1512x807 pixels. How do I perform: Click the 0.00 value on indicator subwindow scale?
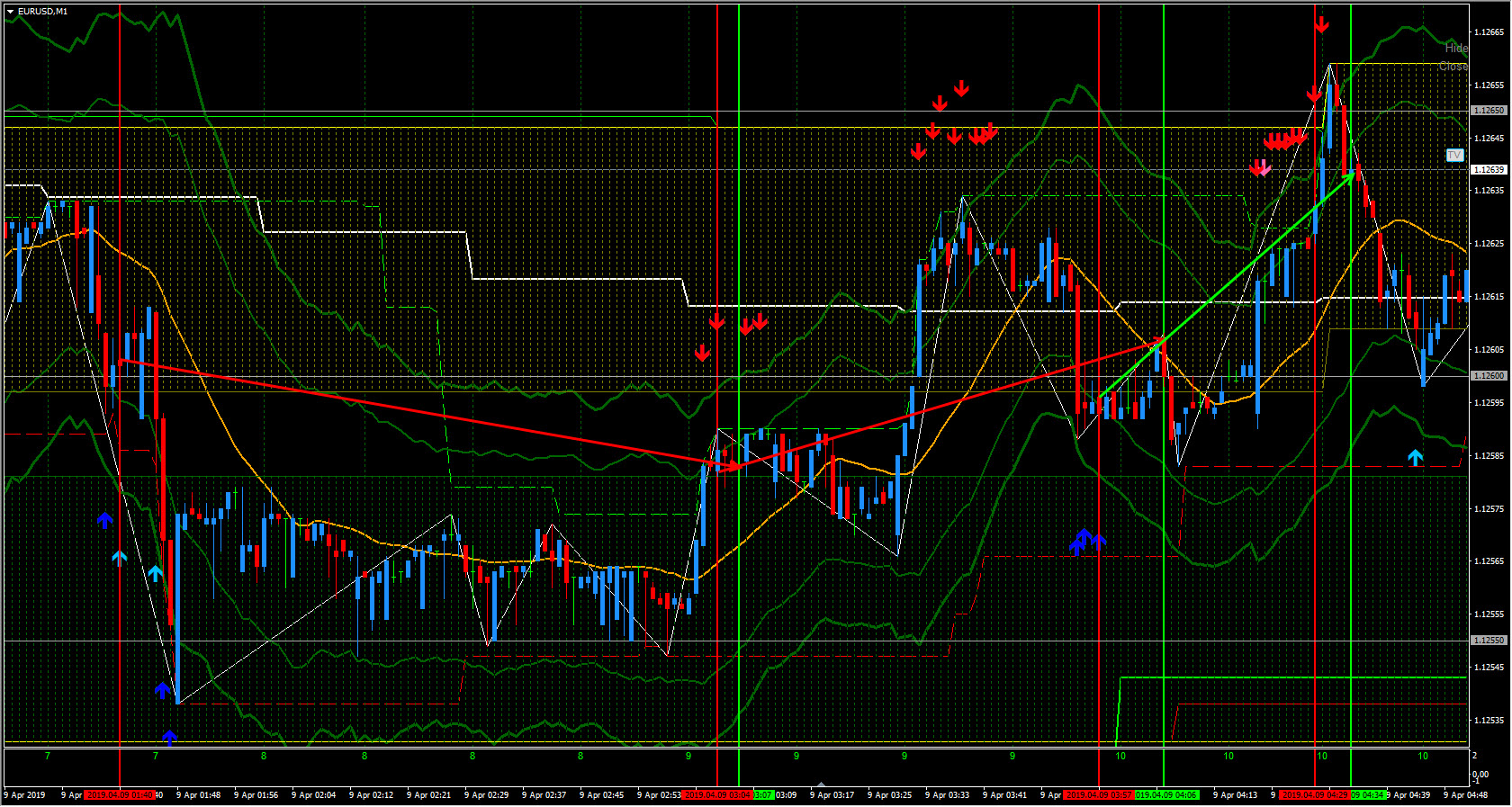coord(1480,775)
